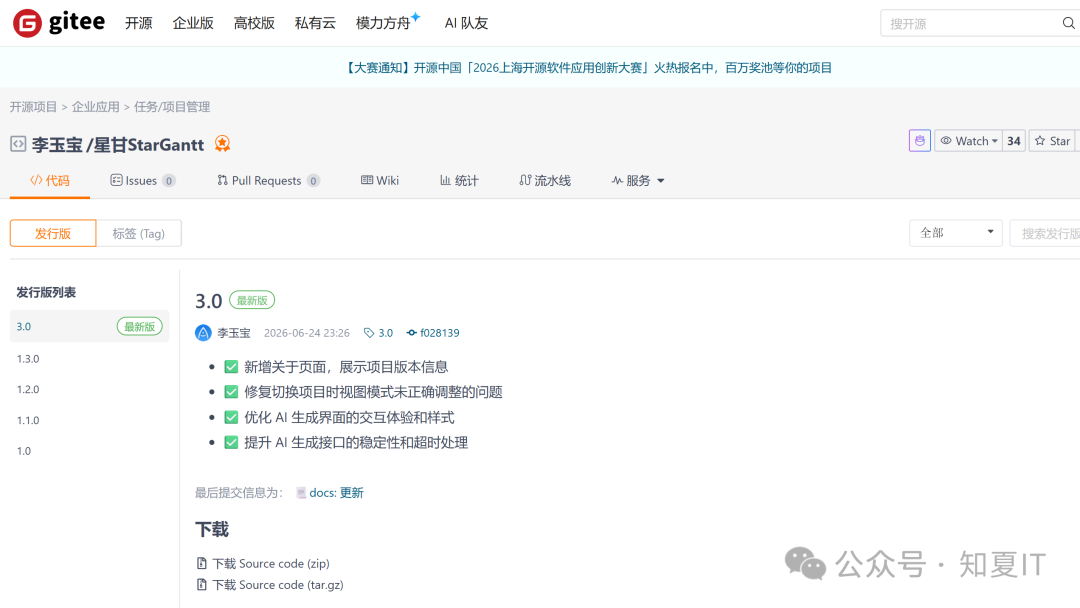Viewport: 1080px width, 608px height.
Task: Click the Gitee logo
Action: pos(59,23)
